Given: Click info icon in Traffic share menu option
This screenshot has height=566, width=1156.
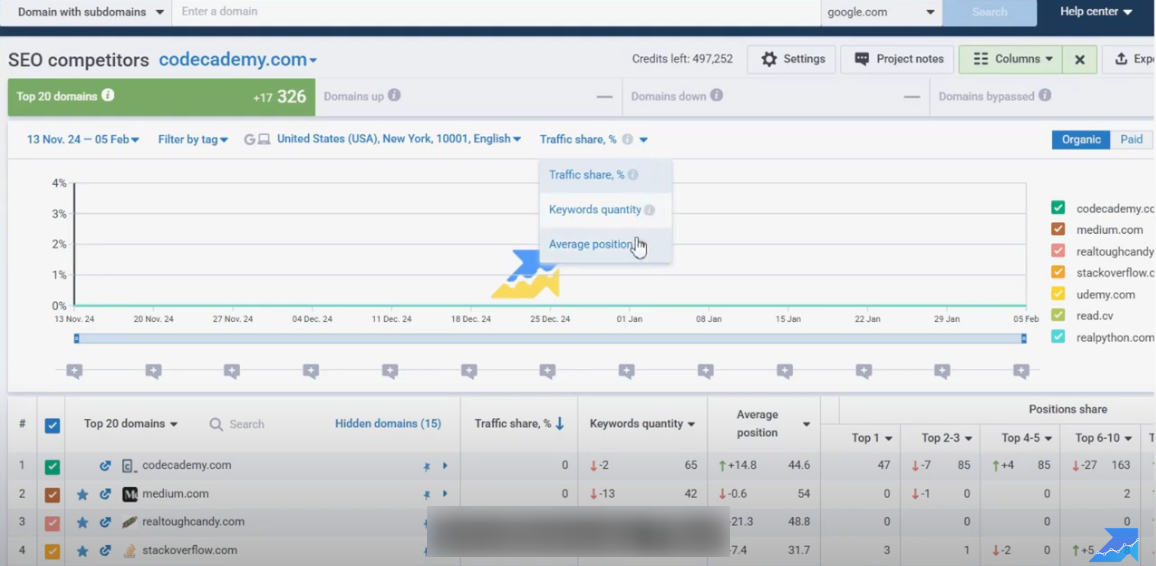Looking at the screenshot, I should click(x=633, y=175).
